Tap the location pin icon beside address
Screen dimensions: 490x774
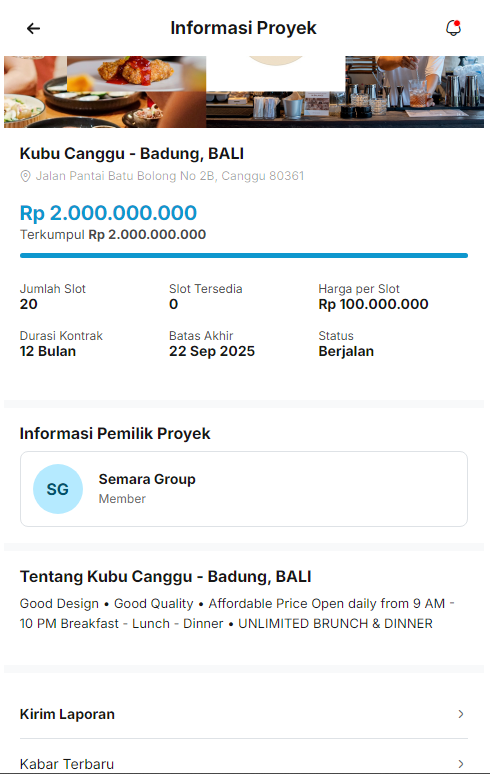25,176
